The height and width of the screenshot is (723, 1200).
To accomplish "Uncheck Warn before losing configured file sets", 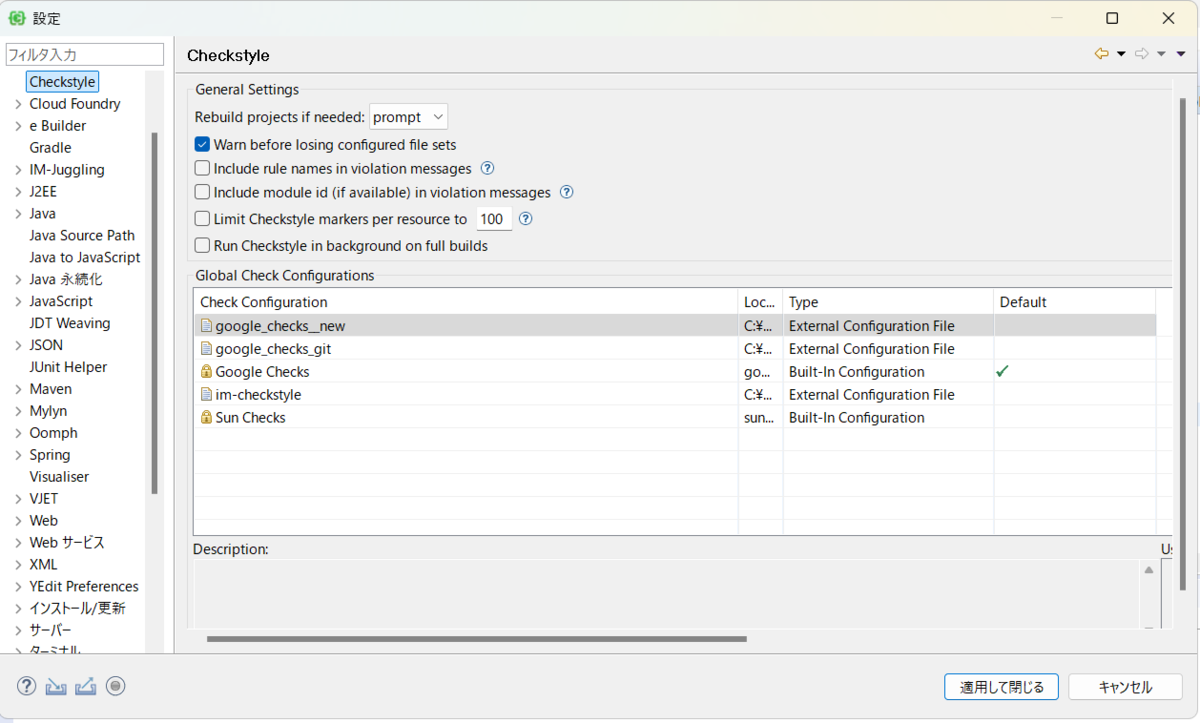I will [x=202, y=145].
